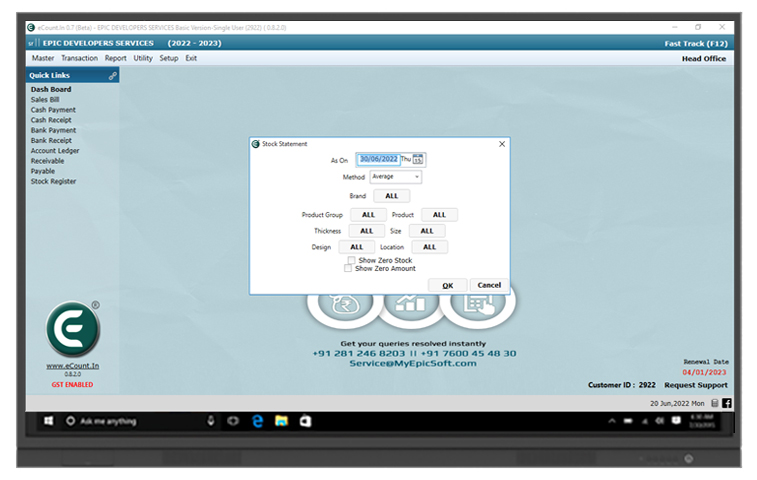
Task: Open the Windows Start button
Action: pos(49,421)
